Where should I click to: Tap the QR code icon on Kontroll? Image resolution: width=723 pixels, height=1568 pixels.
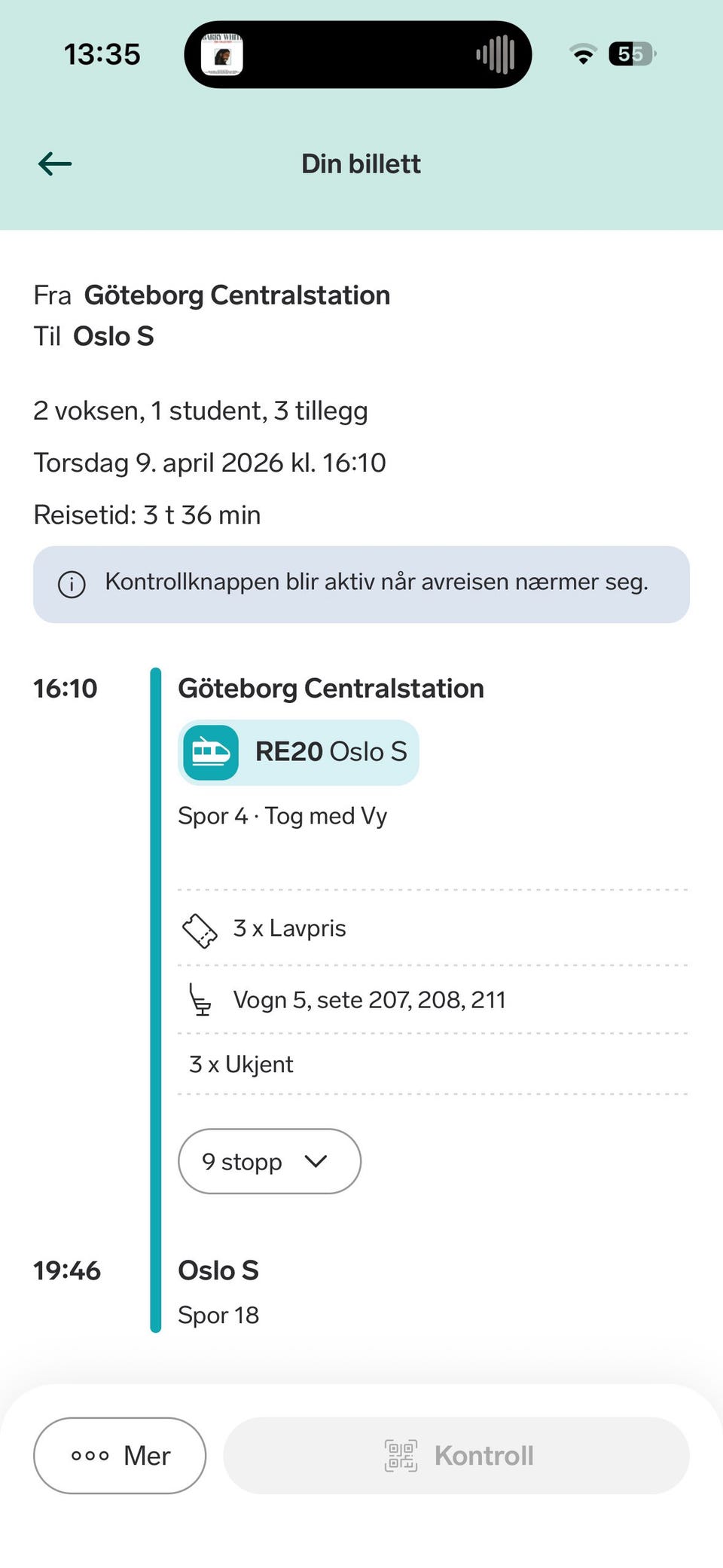401,1455
